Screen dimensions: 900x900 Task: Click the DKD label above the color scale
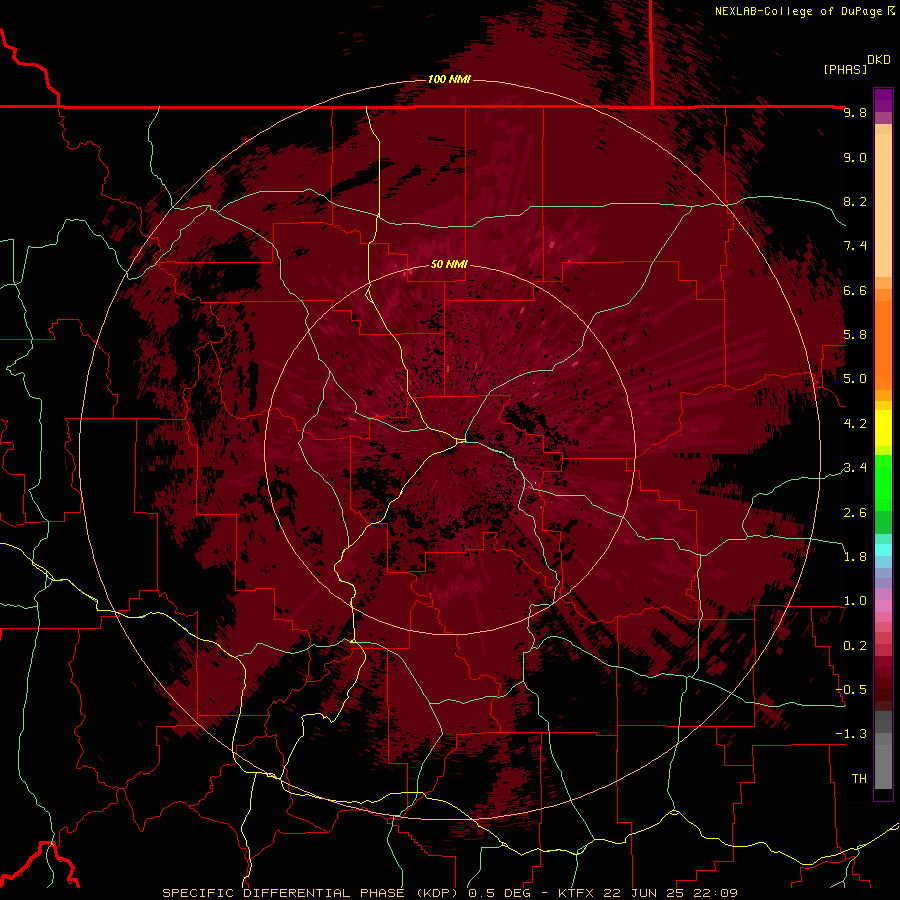pos(879,60)
